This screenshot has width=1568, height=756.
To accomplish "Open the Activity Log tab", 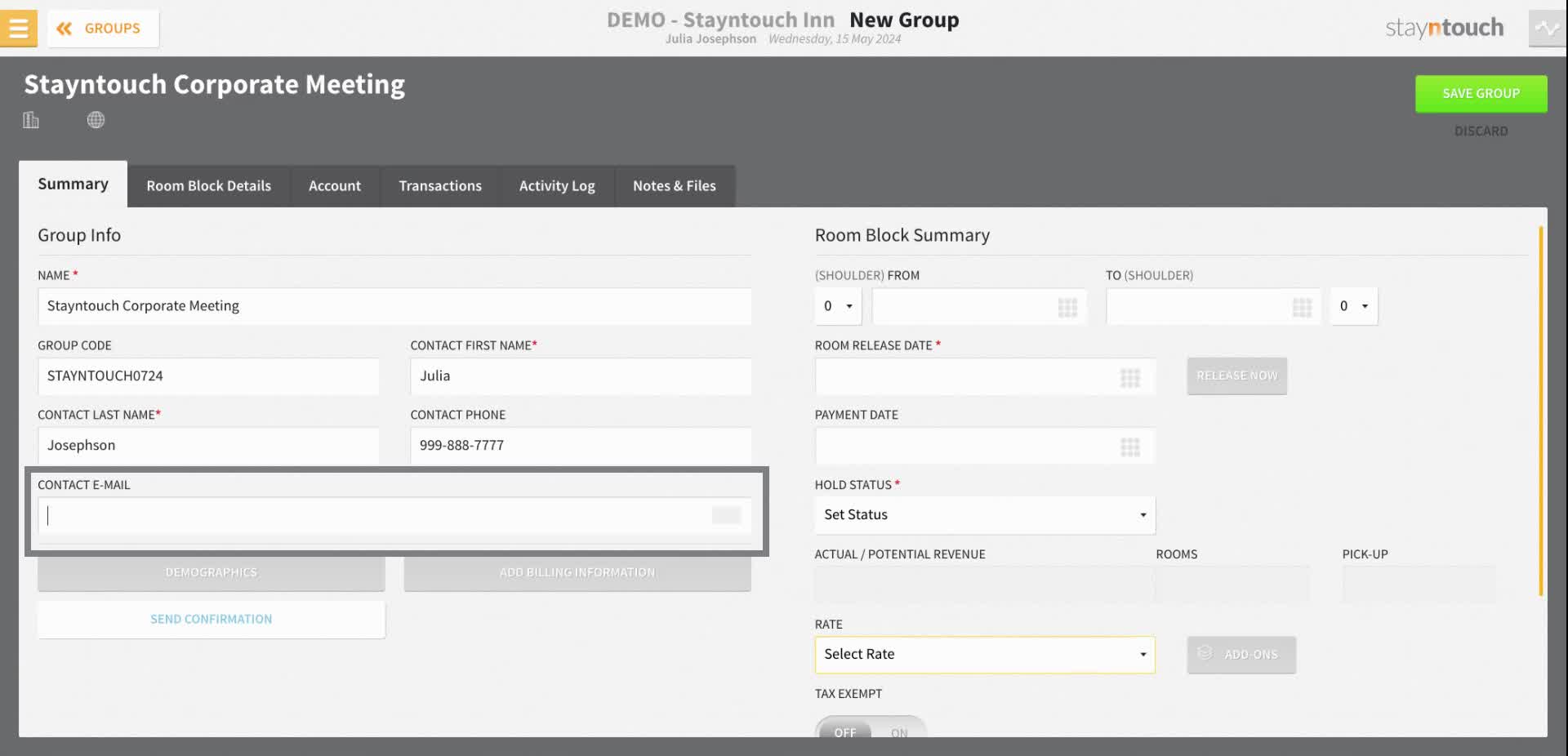I will tap(557, 186).
